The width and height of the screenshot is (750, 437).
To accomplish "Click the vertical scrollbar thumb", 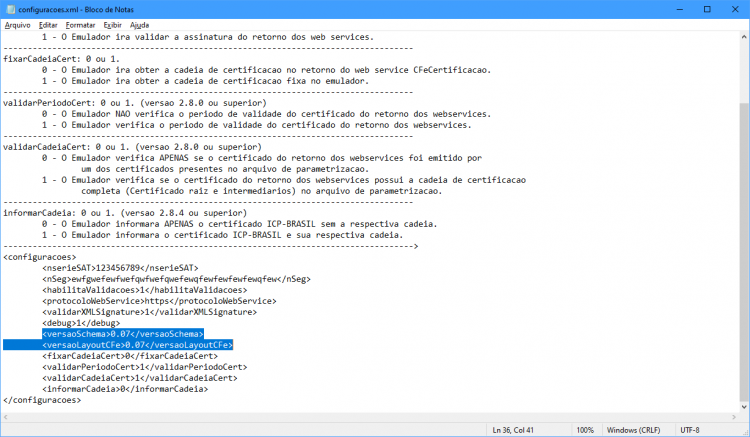I will click(744, 251).
